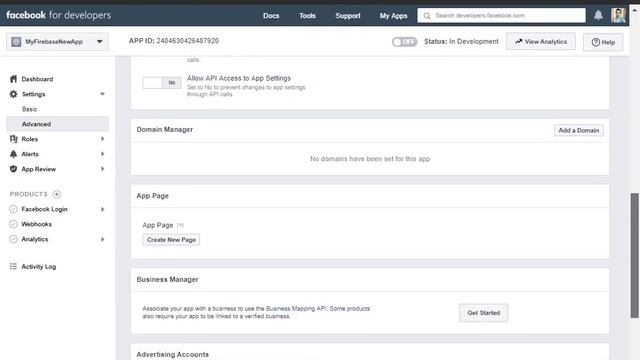Click the facebook for developers logo

coord(58,15)
